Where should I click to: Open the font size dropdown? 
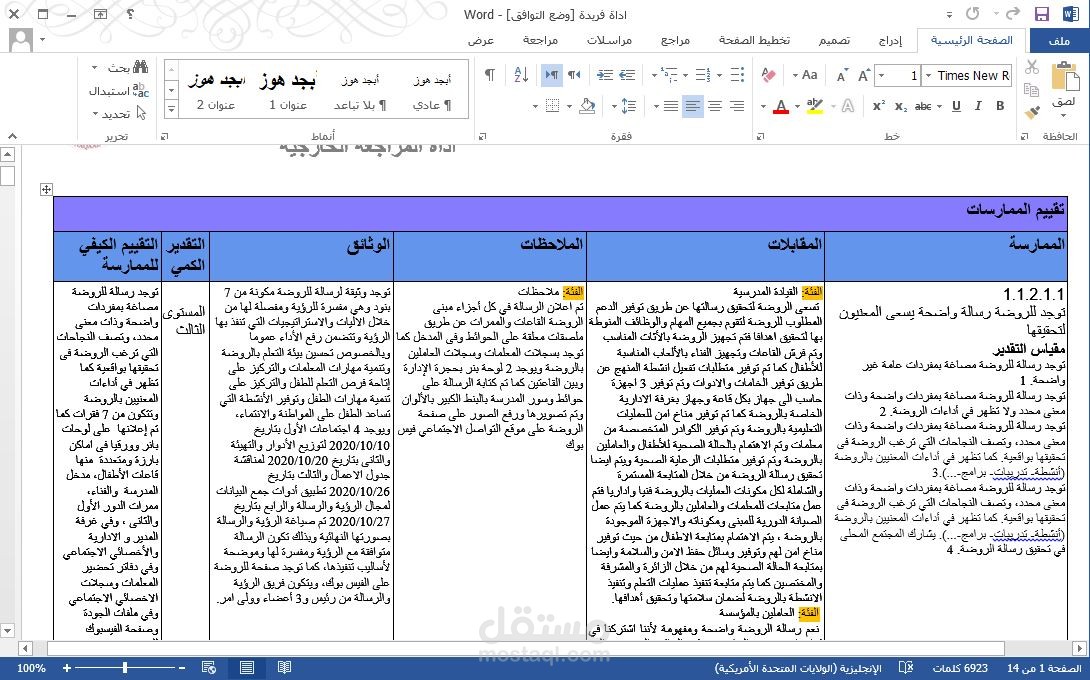tap(882, 75)
